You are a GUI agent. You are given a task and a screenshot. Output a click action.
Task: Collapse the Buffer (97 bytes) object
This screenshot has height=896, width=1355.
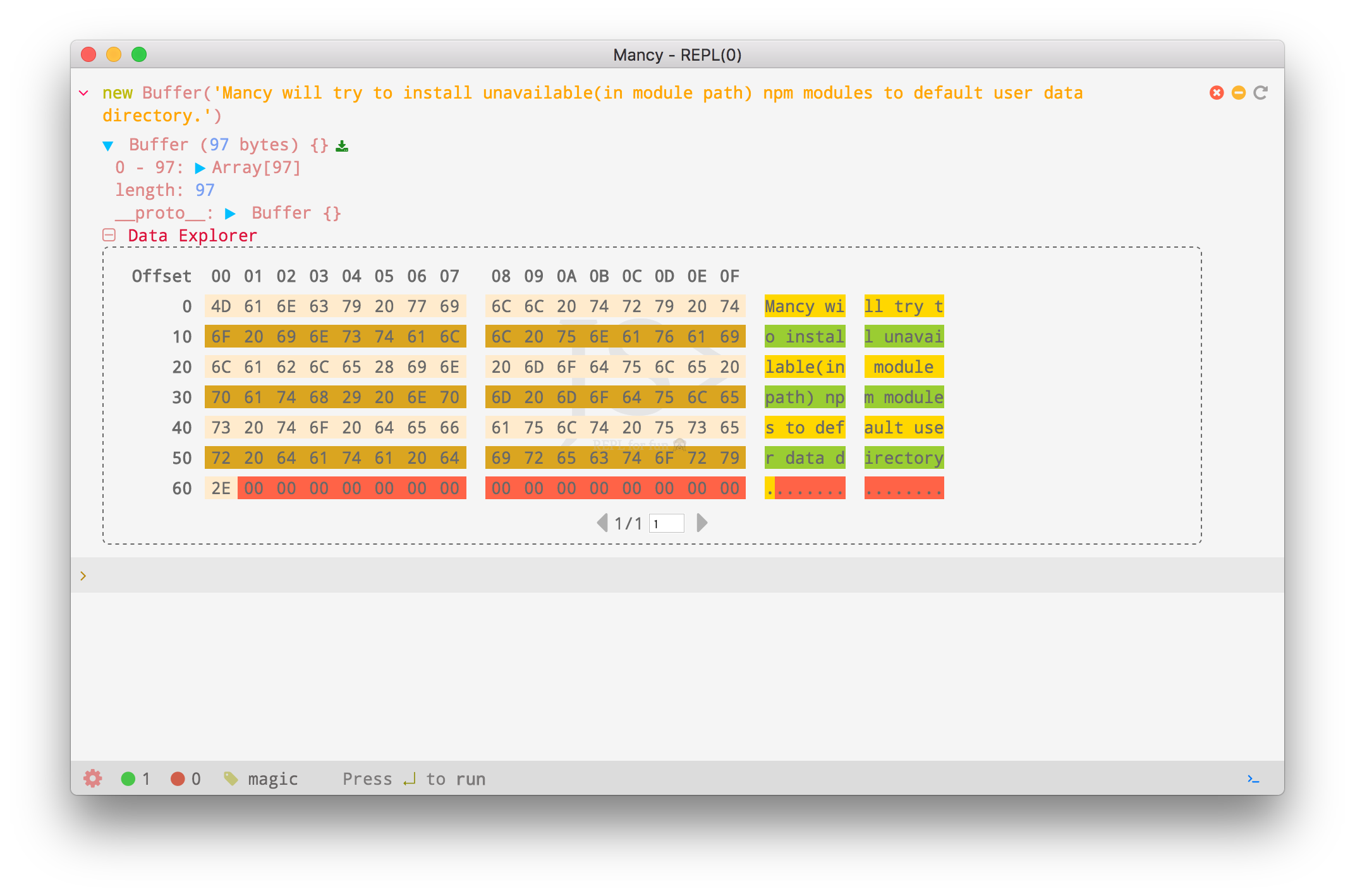[108, 146]
